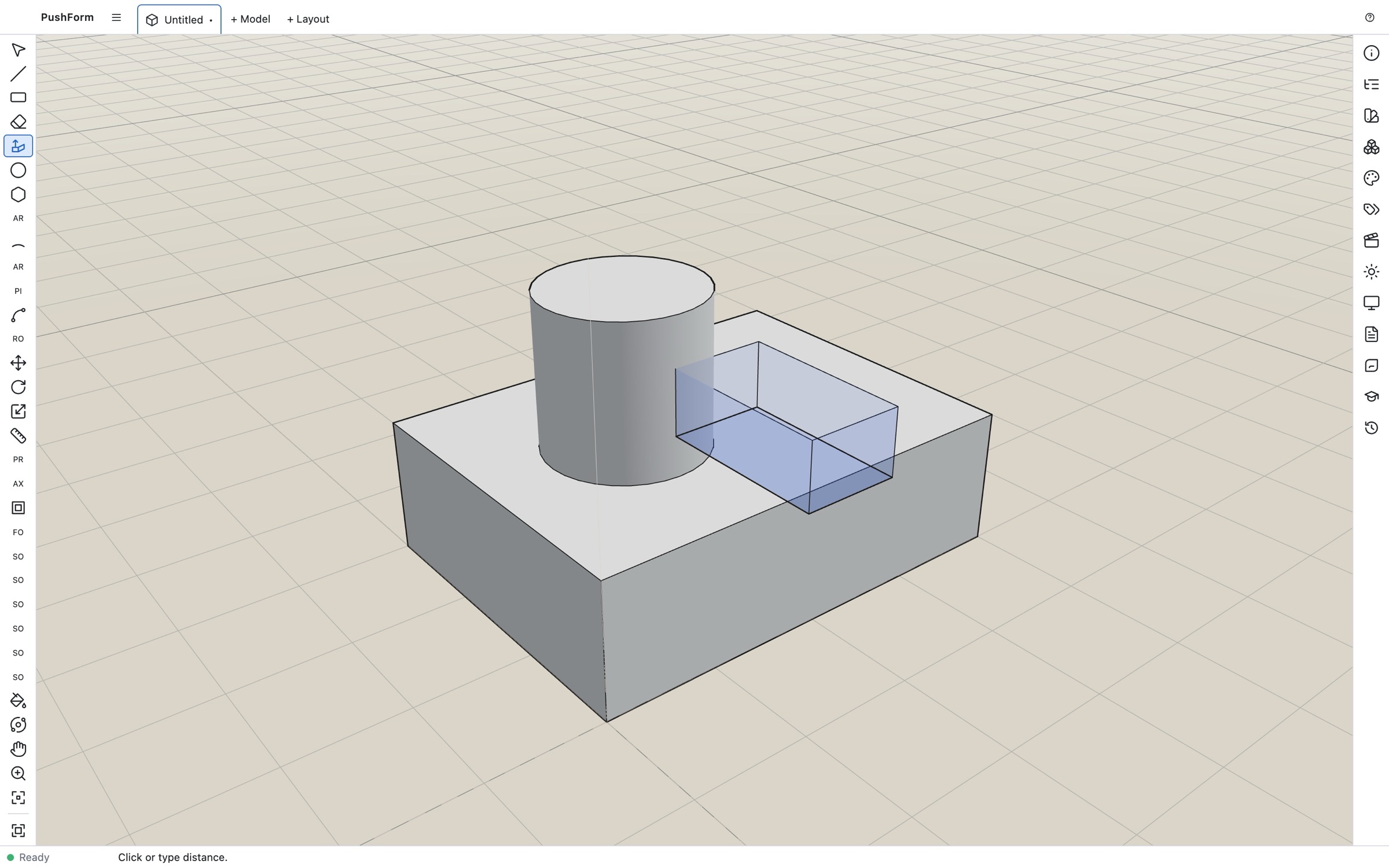Open the Tags panel
The height and width of the screenshot is (868, 1389).
pyautogui.click(x=1371, y=209)
